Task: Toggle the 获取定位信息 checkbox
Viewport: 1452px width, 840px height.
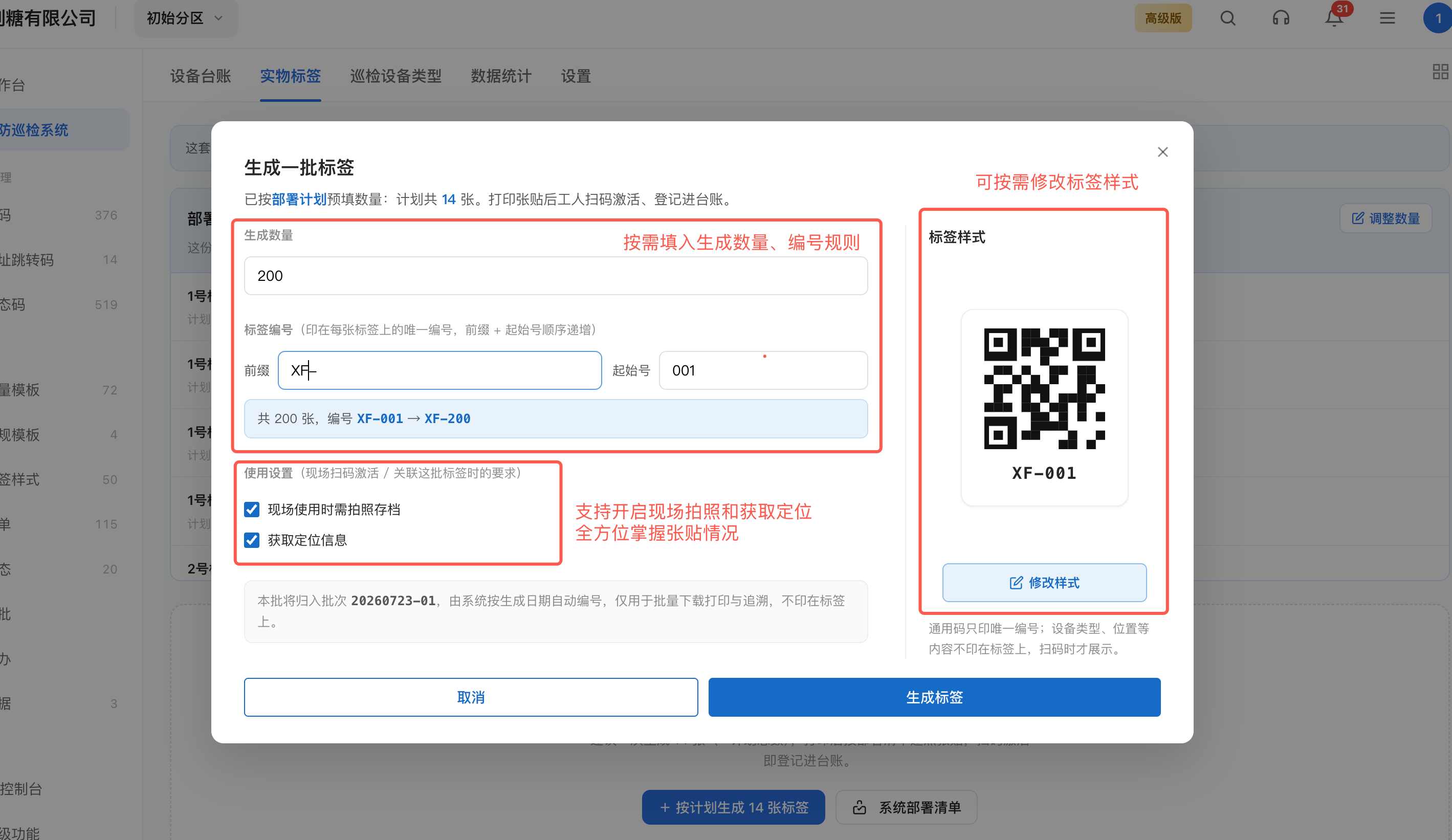Action: coord(252,540)
